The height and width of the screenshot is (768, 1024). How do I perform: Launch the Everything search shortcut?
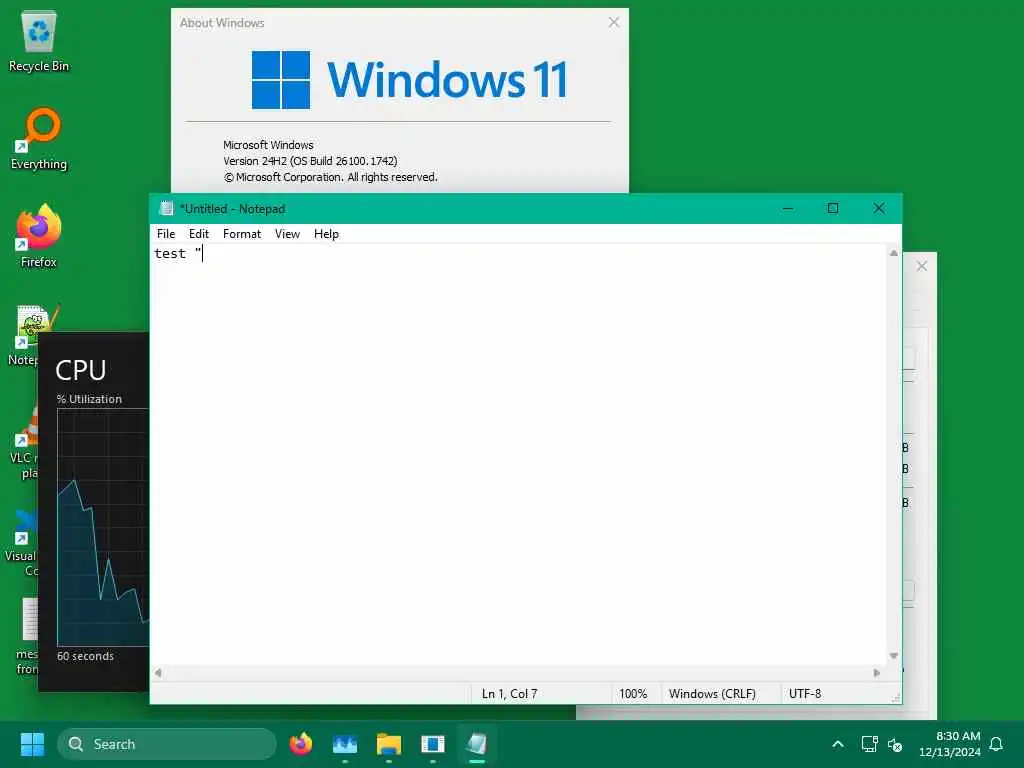[x=39, y=138]
